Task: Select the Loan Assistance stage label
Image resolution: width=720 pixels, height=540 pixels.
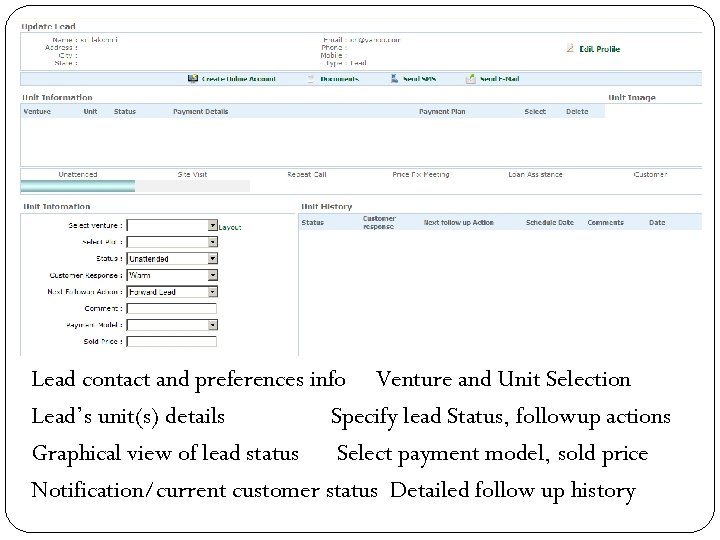Action: coord(535,174)
